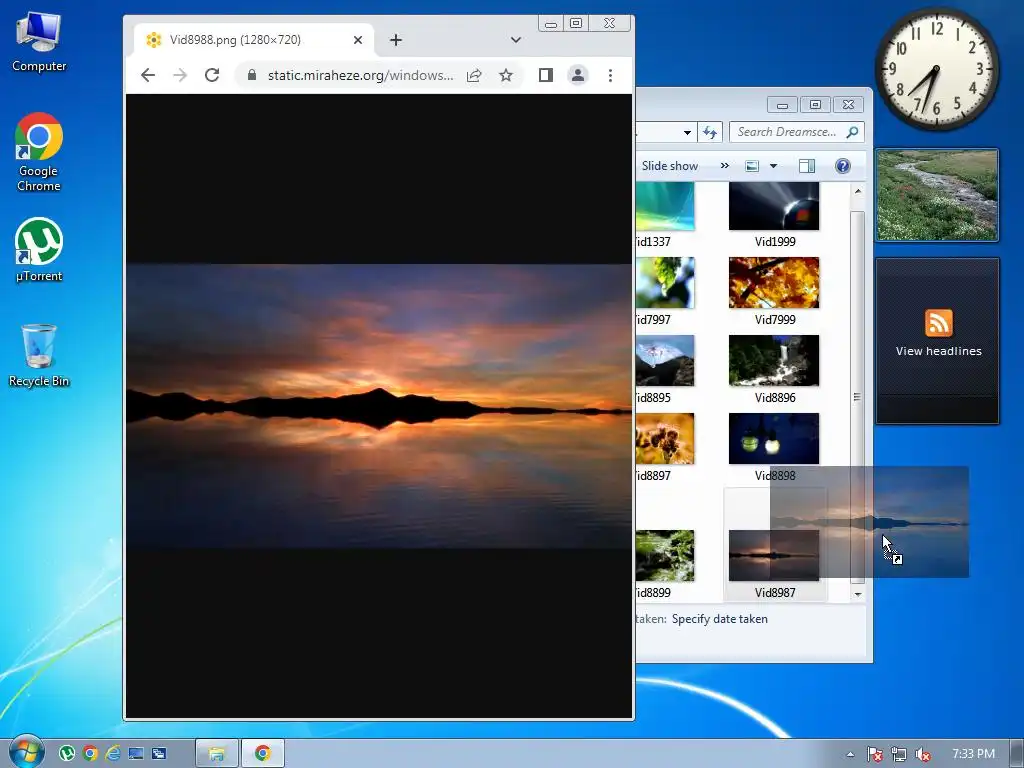Screen dimensions: 1024x768
Task: Click View headlines feed gadget
Action: [x=938, y=341]
